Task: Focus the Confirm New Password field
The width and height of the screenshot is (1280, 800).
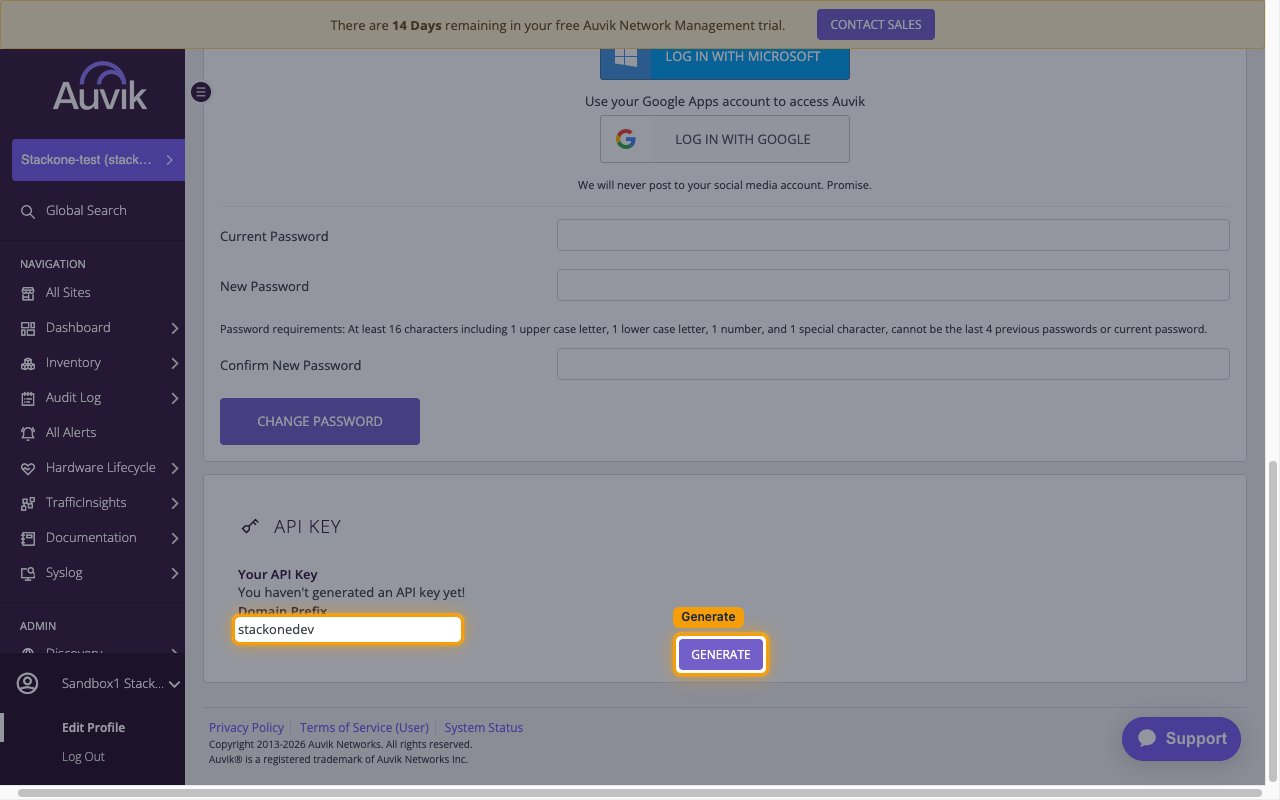Action: (893, 364)
